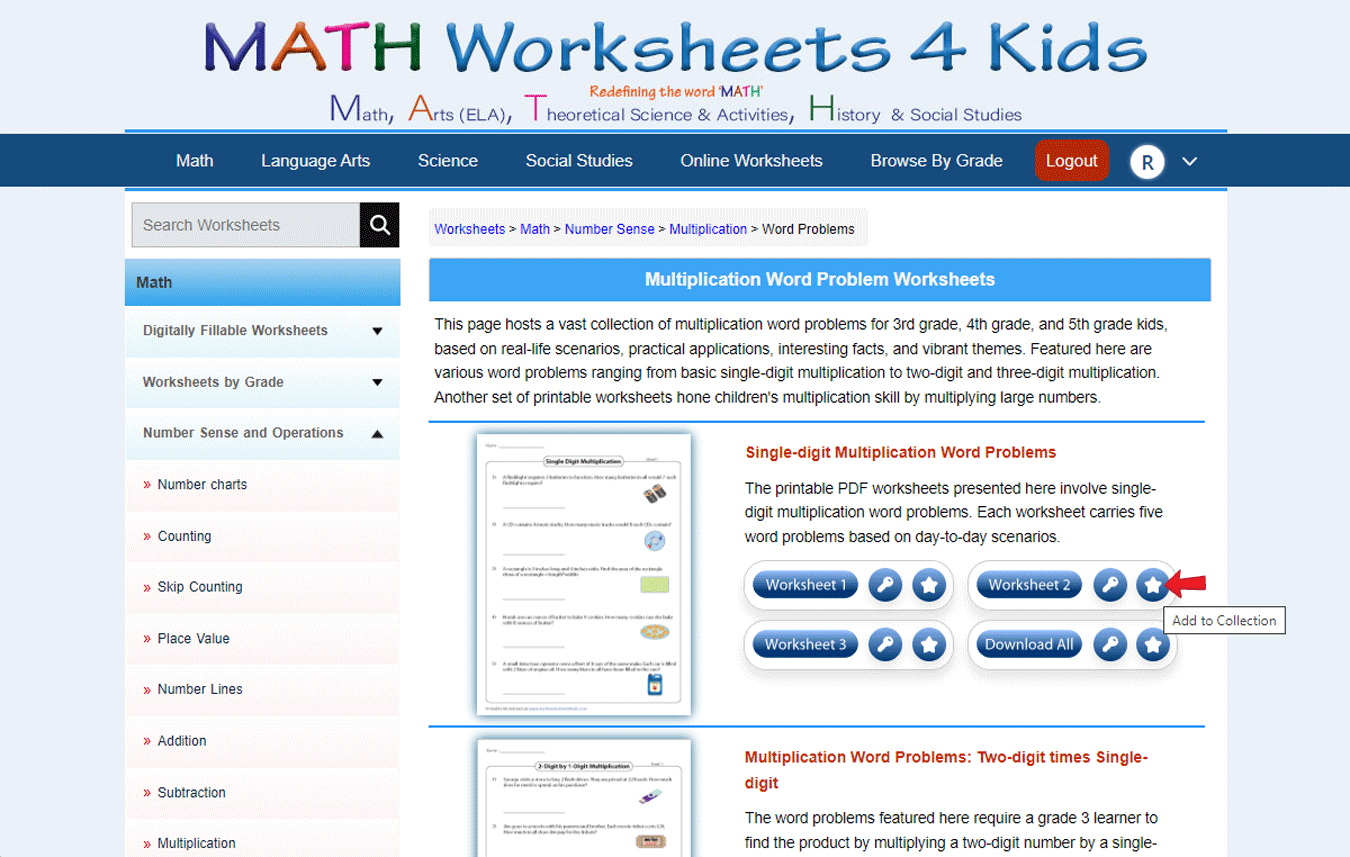Click Multiplication breadcrumb link
Screen dimensions: 1350x857
coord(708,229)
